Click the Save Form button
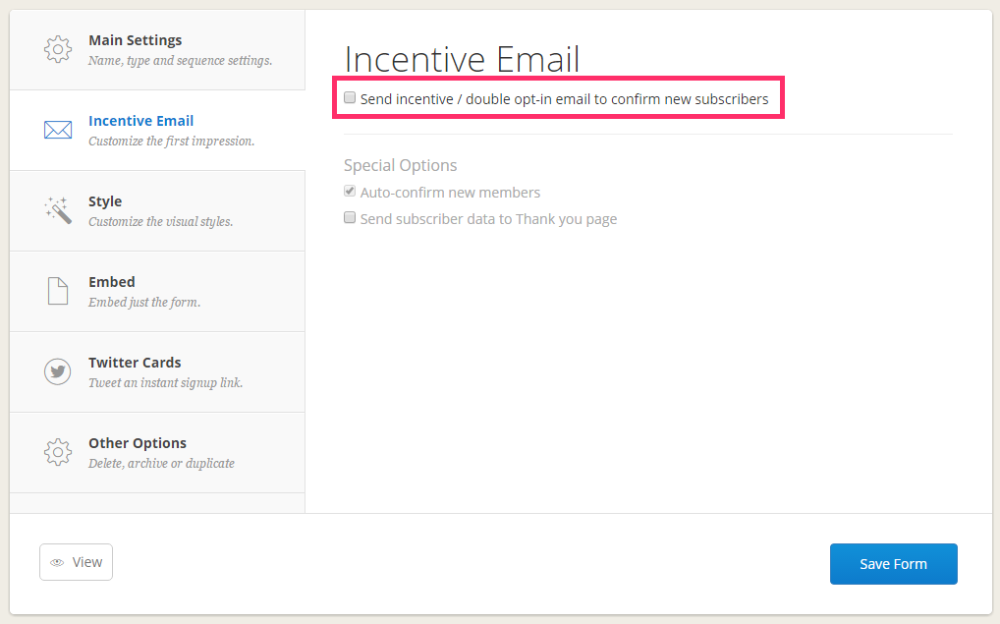 click(x=893, y=564)
